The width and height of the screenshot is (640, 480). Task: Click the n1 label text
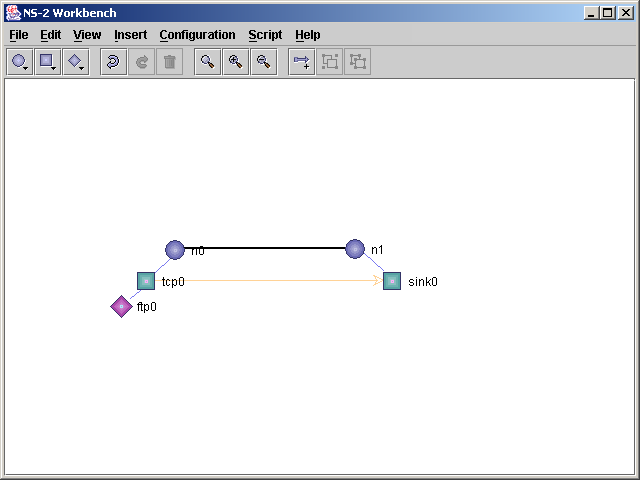click(x=377, y=250)
